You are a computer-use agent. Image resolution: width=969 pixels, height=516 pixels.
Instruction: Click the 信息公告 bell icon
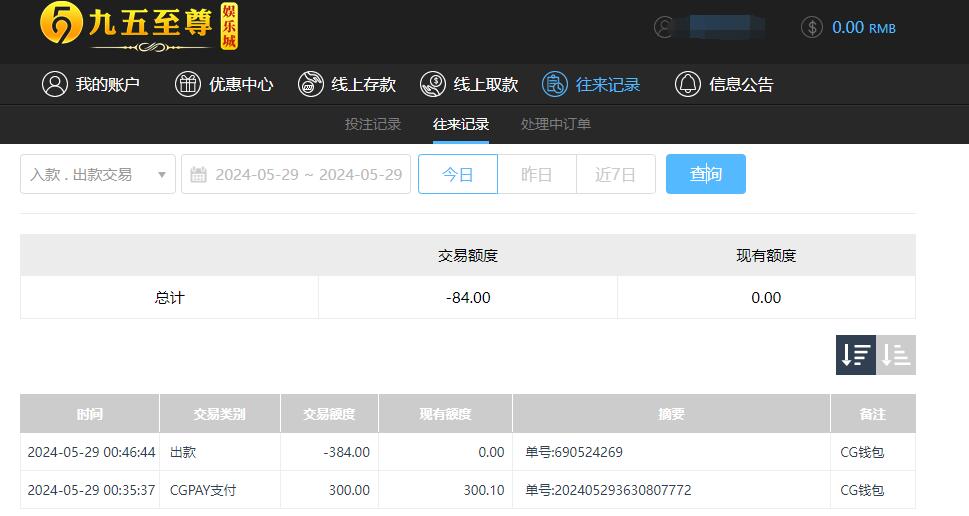688,84
